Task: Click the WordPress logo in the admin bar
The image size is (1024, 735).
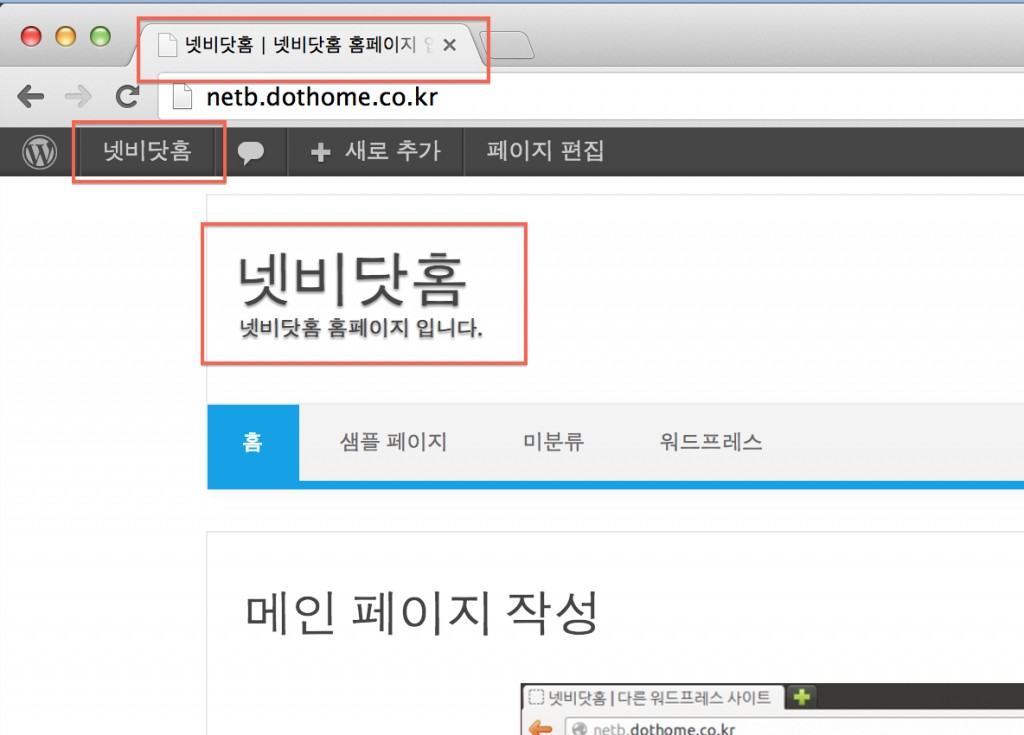Action: (40, 152)
